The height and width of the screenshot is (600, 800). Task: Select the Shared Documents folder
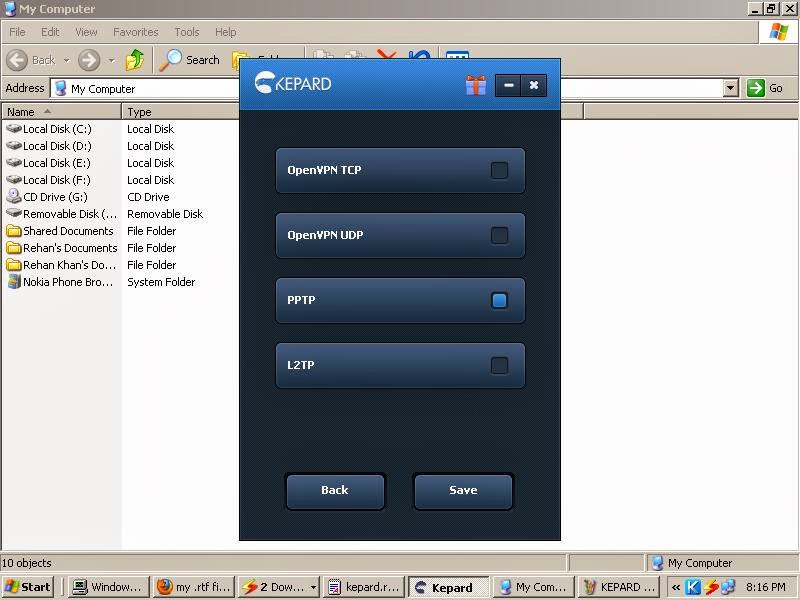tap(60, 231)
